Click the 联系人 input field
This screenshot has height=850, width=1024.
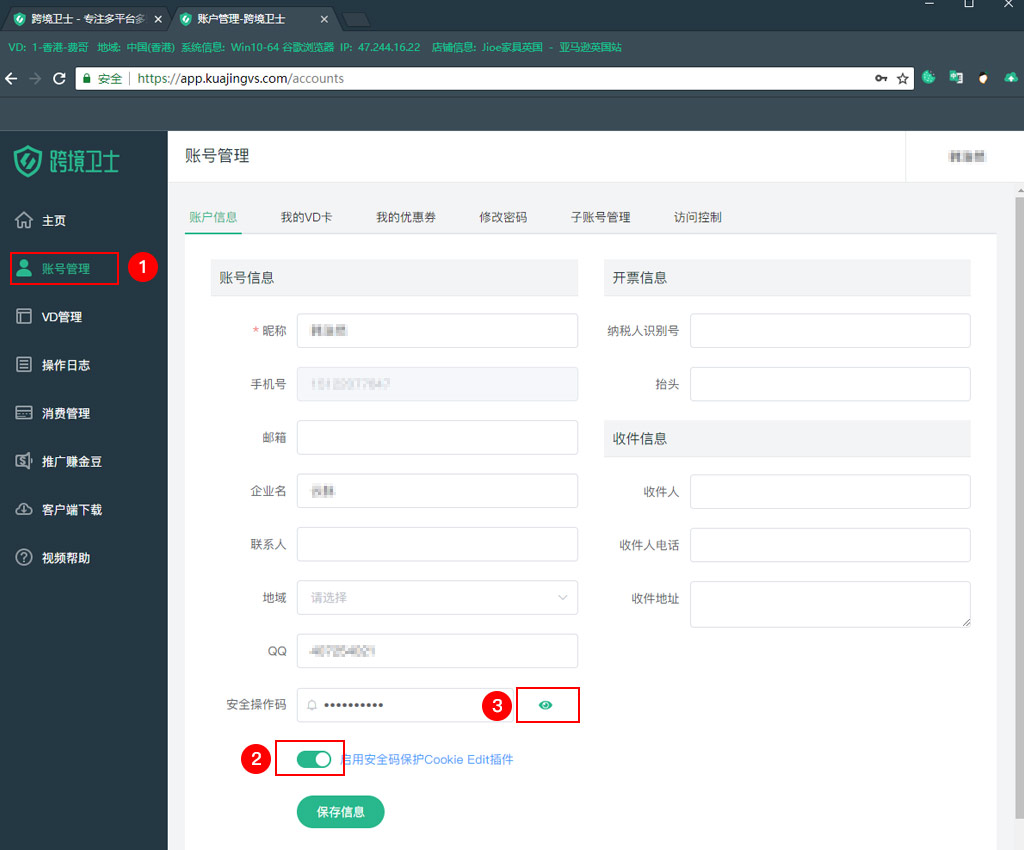tap(437, 544)
